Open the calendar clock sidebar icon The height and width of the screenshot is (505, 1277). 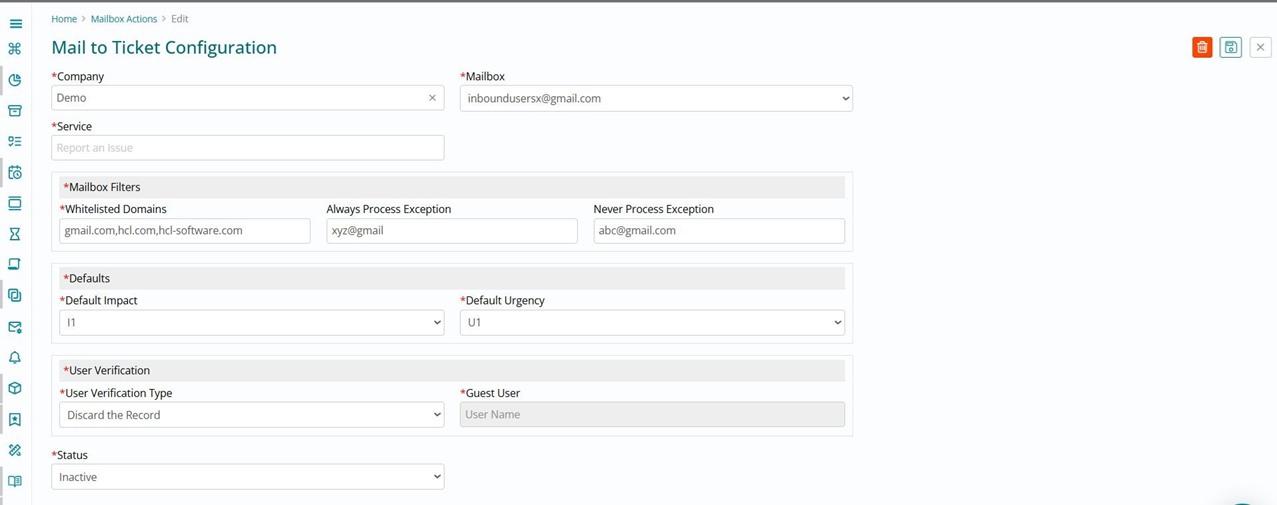[x=15, y=172]
